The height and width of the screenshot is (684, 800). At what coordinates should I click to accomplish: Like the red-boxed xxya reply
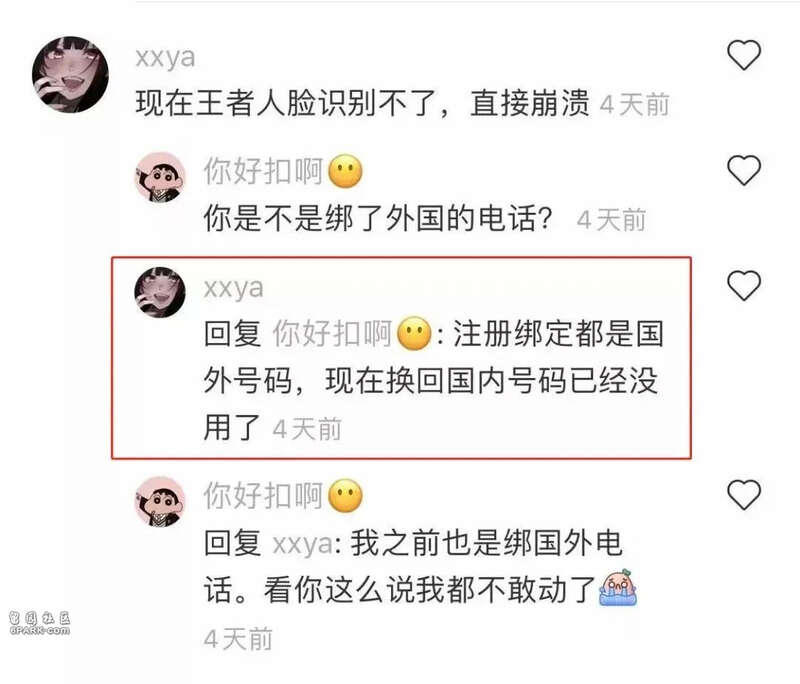tap(743, 285)
